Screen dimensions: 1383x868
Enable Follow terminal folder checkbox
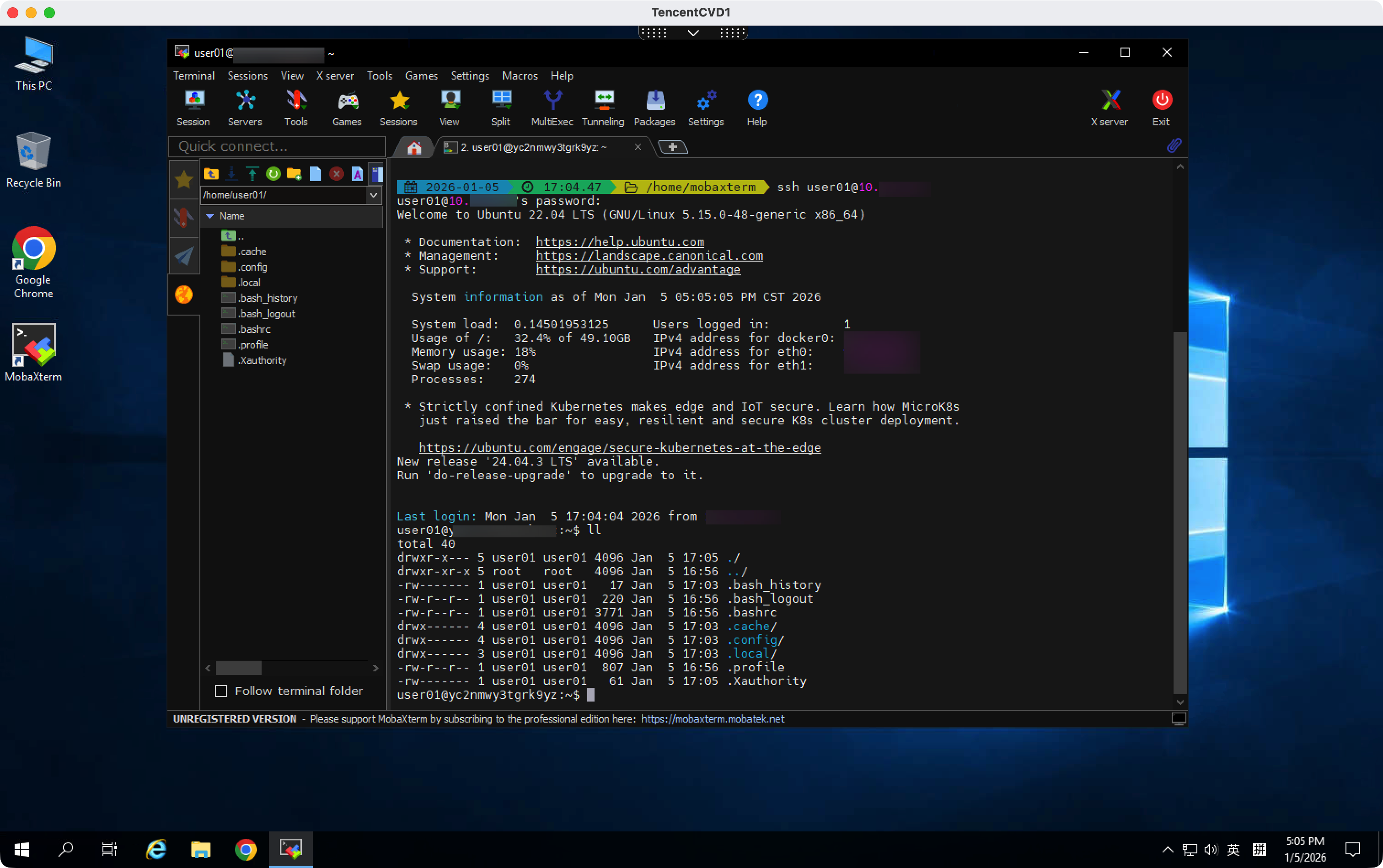pos(221,691)
